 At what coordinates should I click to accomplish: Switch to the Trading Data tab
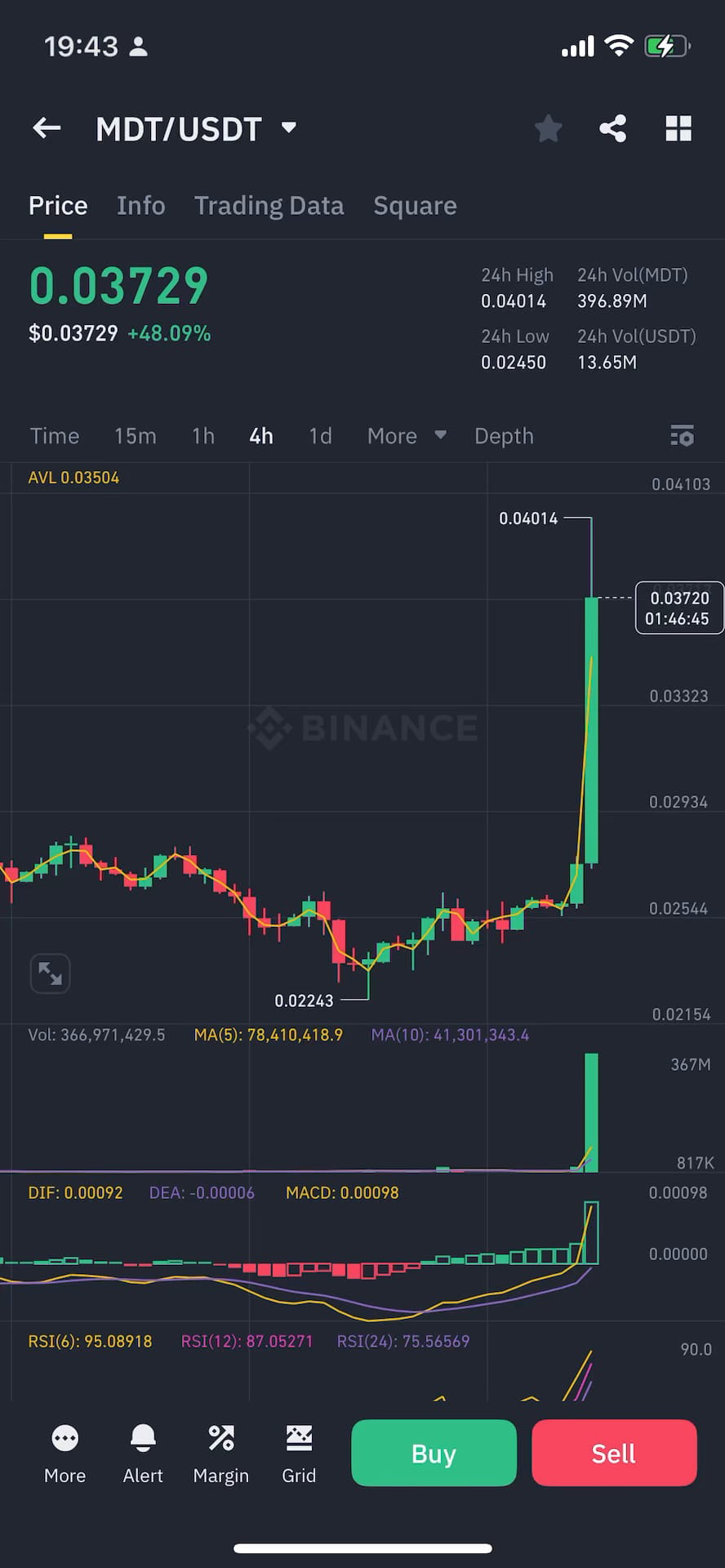click(x=269, y=205)
